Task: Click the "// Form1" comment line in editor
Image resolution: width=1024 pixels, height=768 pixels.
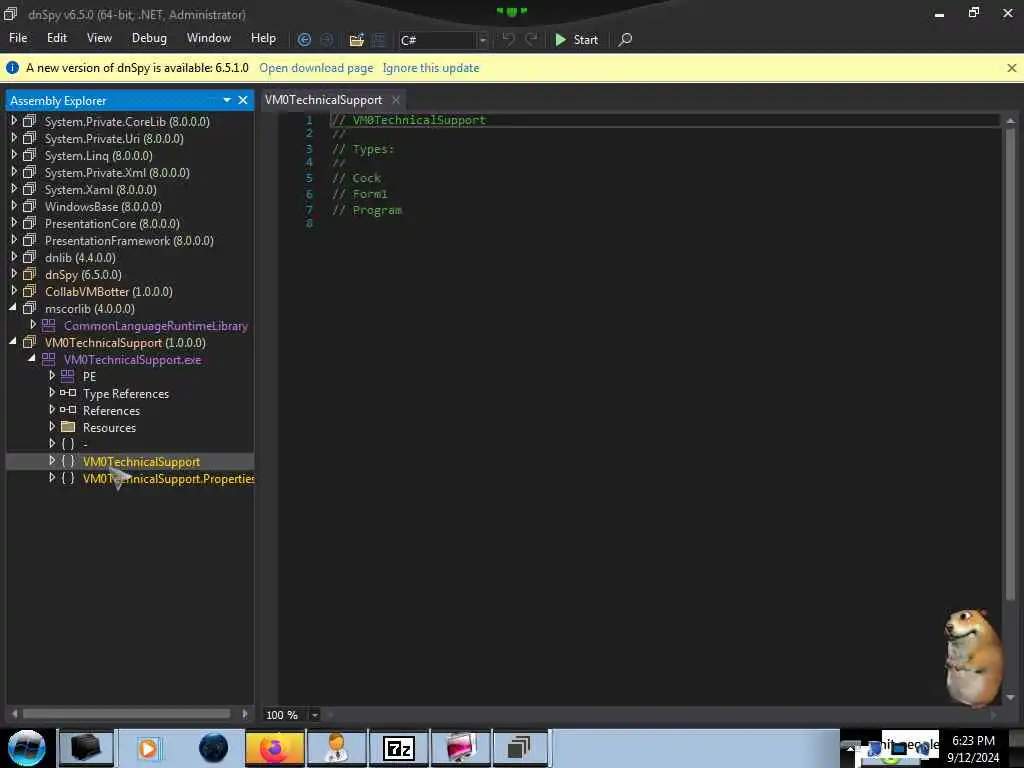Action: [x=360, y=194]
